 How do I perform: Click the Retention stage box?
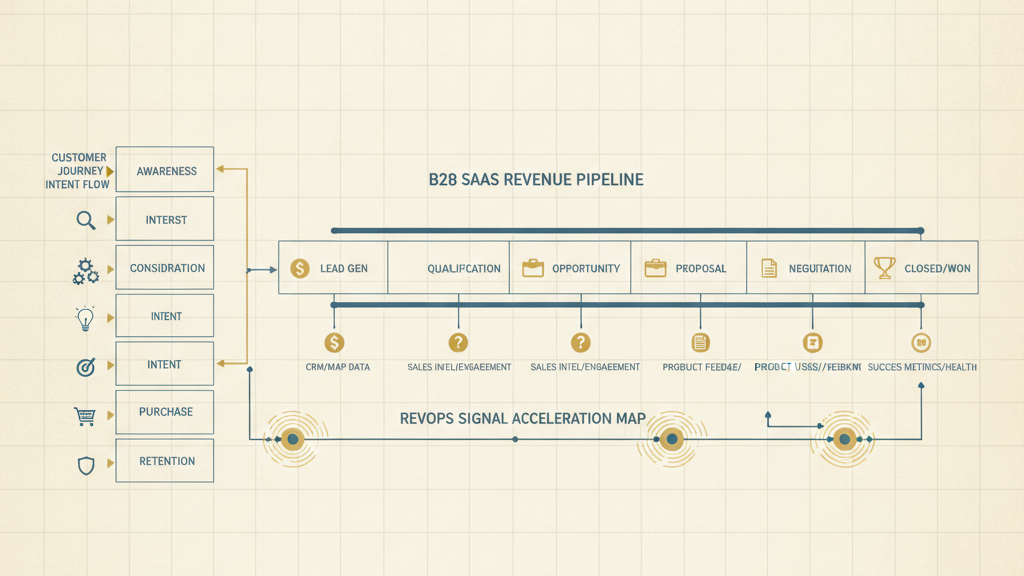[165, 460]
